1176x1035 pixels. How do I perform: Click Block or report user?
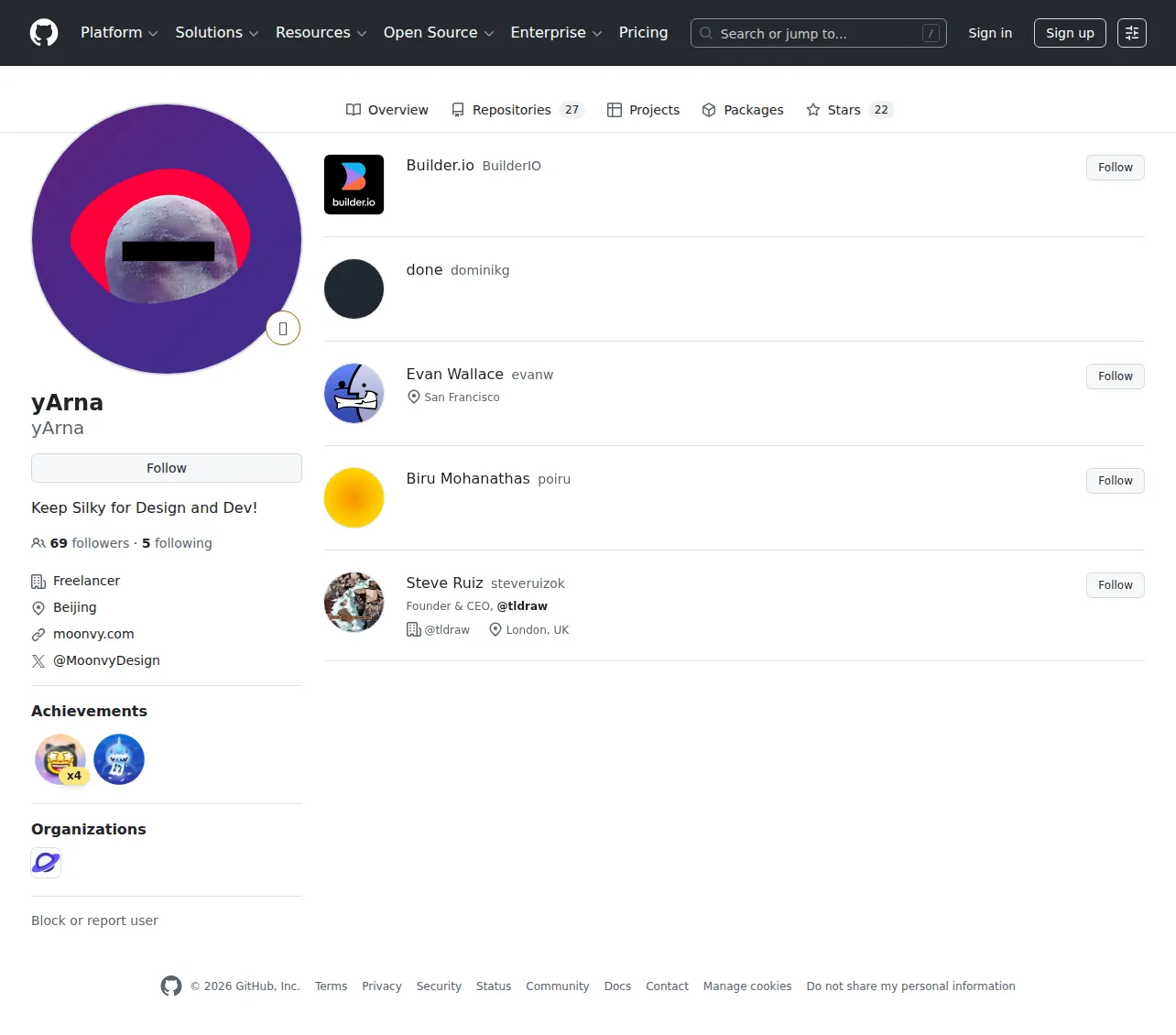click(x=94, y=921)
